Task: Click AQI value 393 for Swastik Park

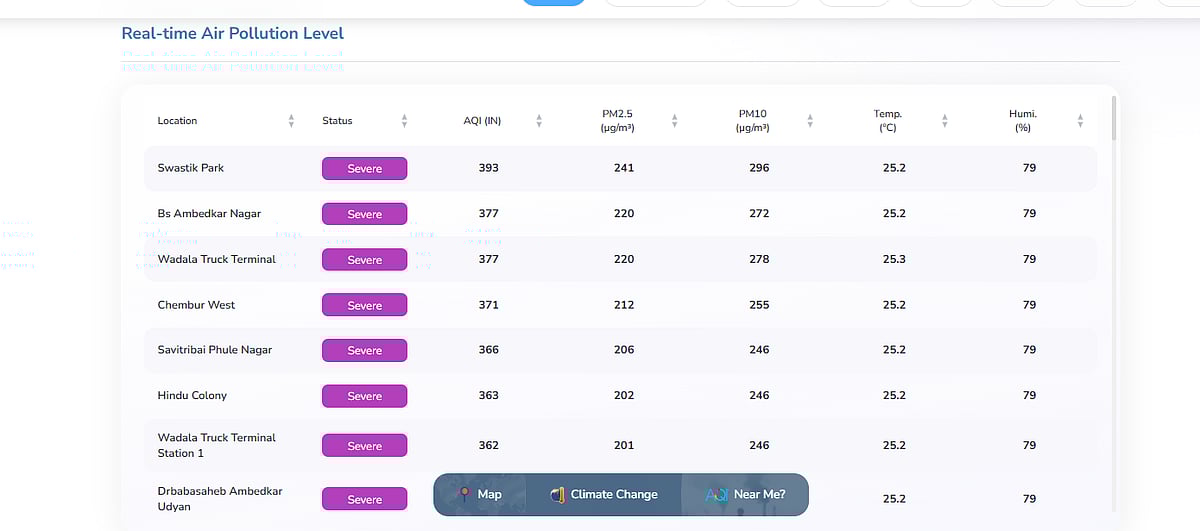Action: 488,168
